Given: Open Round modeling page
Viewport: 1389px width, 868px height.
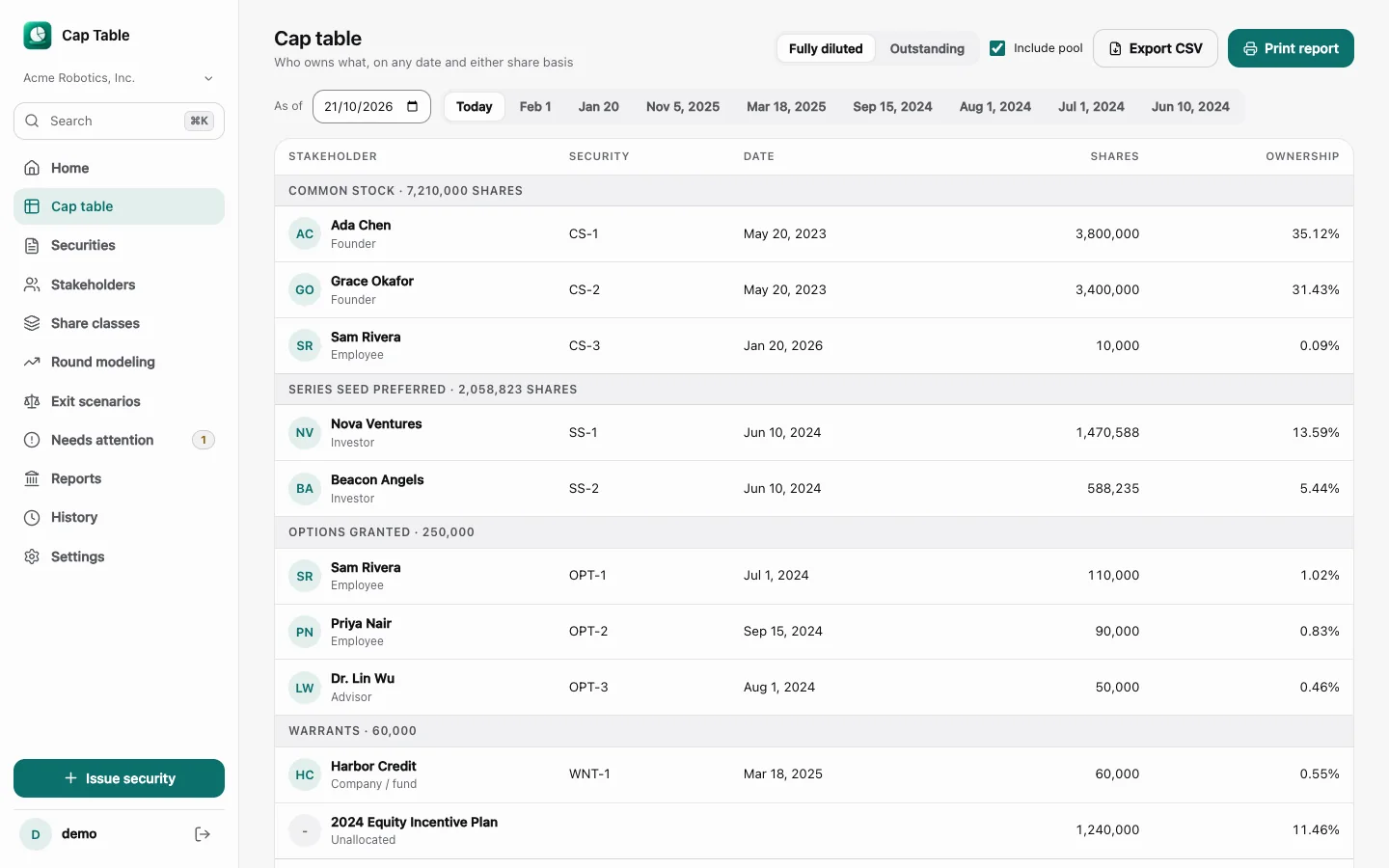Looking at the screenshot, I should click(119, 362).
